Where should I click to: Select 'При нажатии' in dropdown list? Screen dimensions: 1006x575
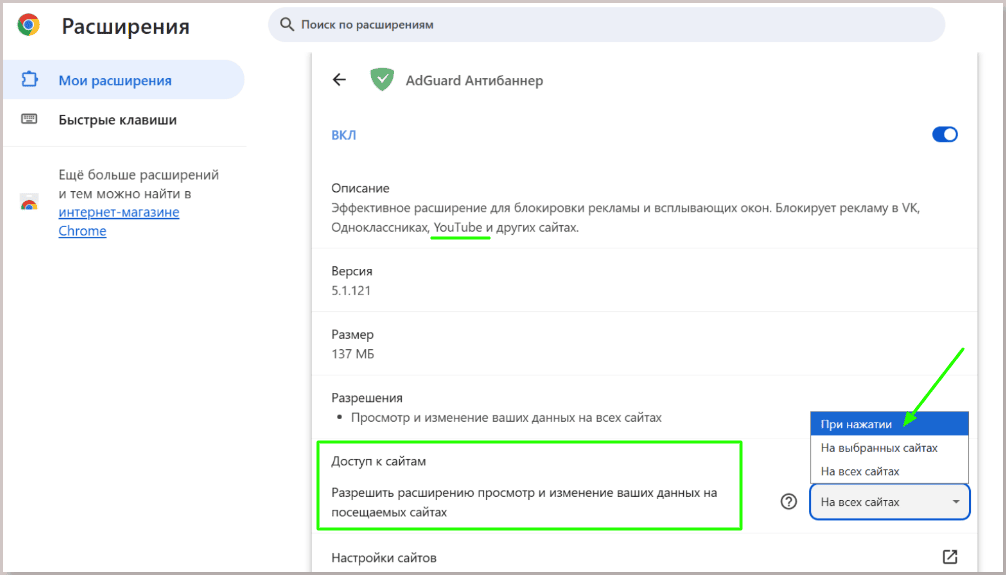[889, 424]
